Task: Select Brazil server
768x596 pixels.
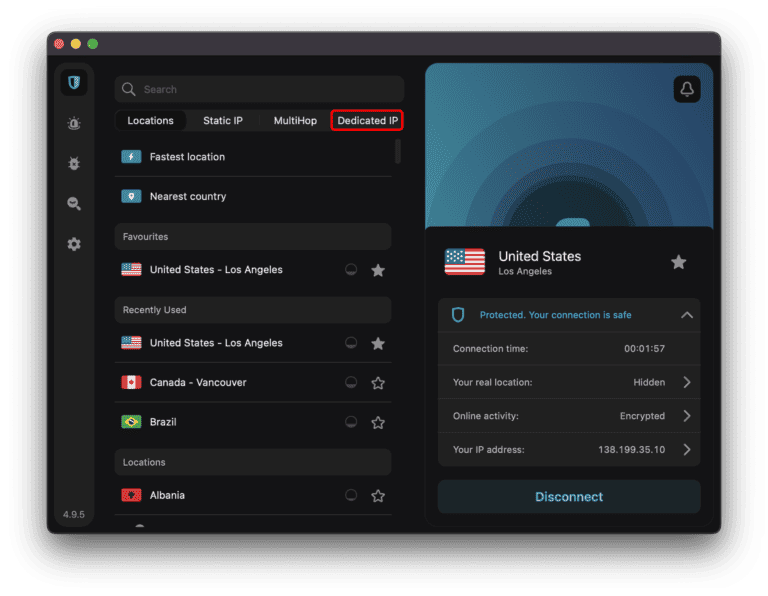Action: click(253, 422)
